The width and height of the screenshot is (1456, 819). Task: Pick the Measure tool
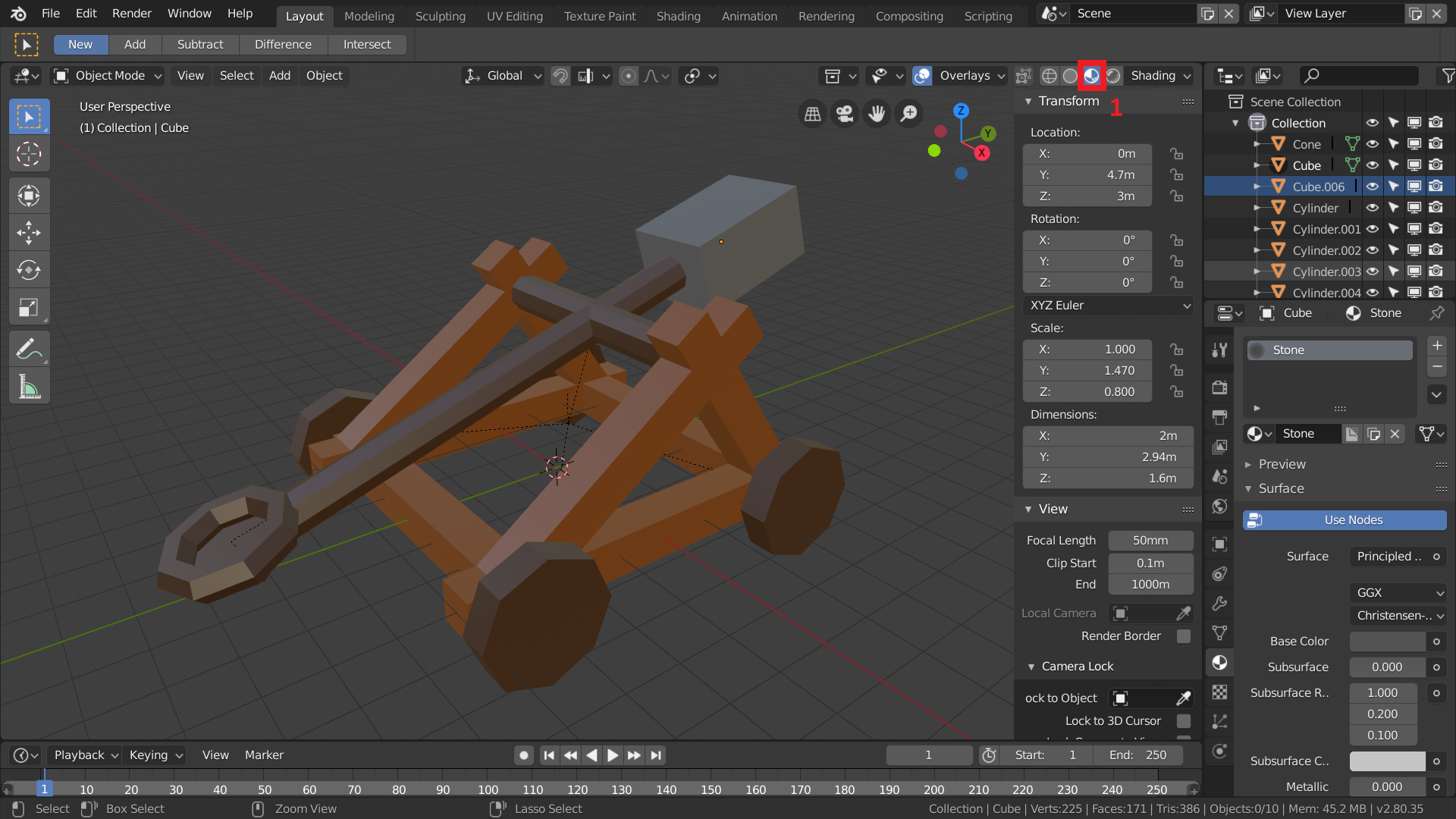(29, 387)
